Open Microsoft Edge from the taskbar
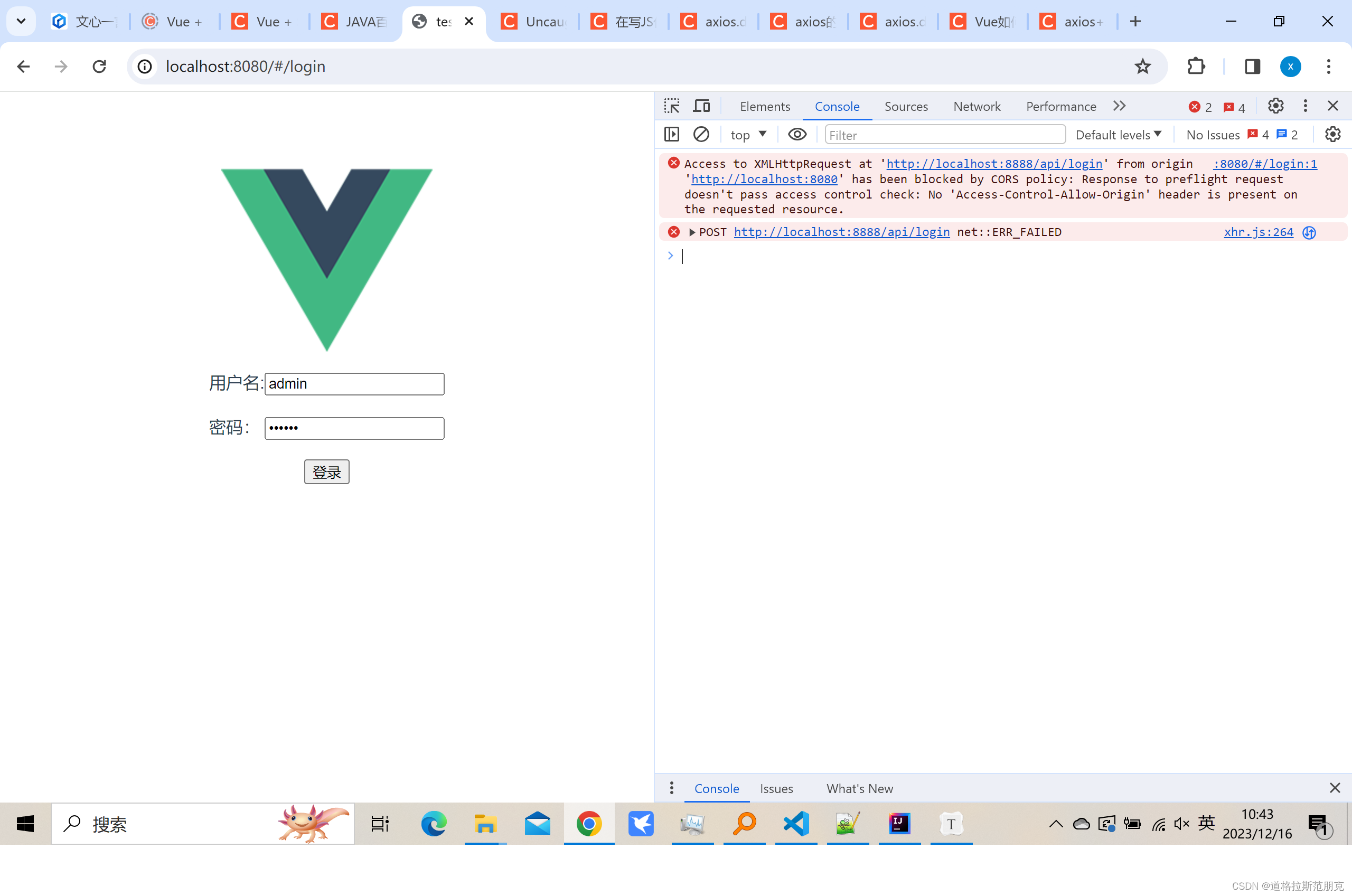Viewport: 1352px width, 896px height. [433, 824]
